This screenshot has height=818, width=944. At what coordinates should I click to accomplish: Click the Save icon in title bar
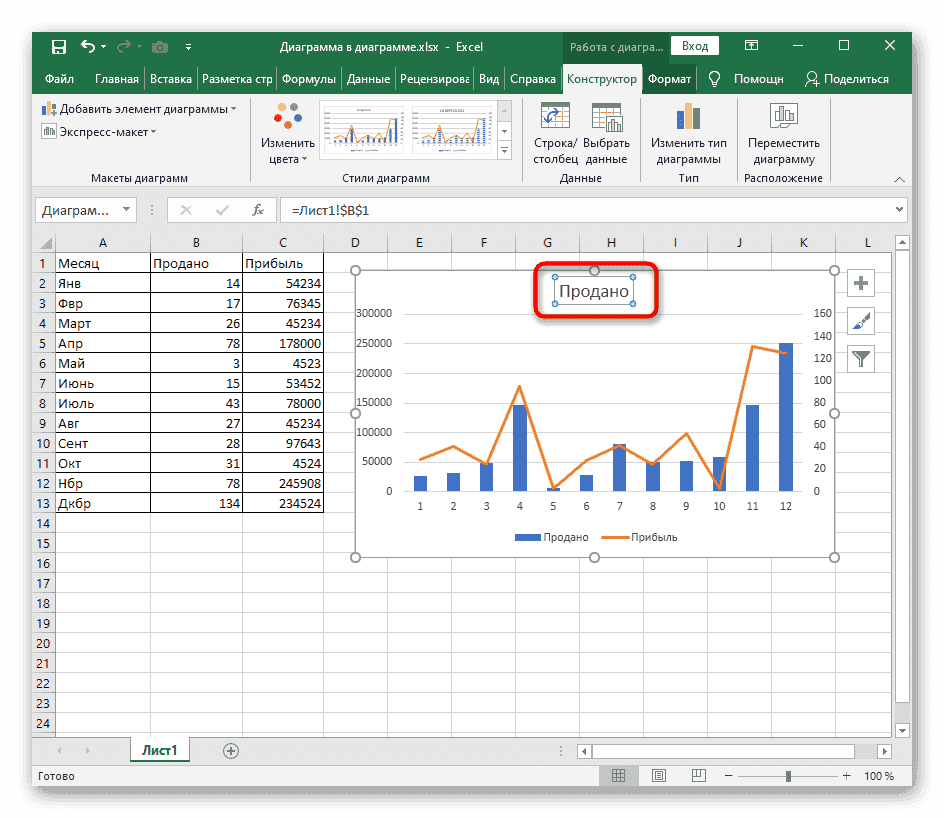tap(59, 46)
